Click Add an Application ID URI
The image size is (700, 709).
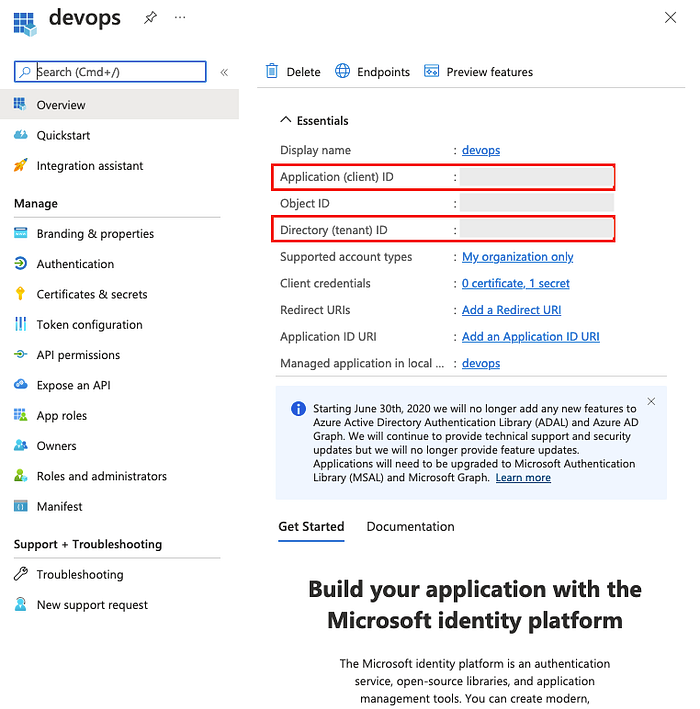pyautogui.click(x=530, y=337)
